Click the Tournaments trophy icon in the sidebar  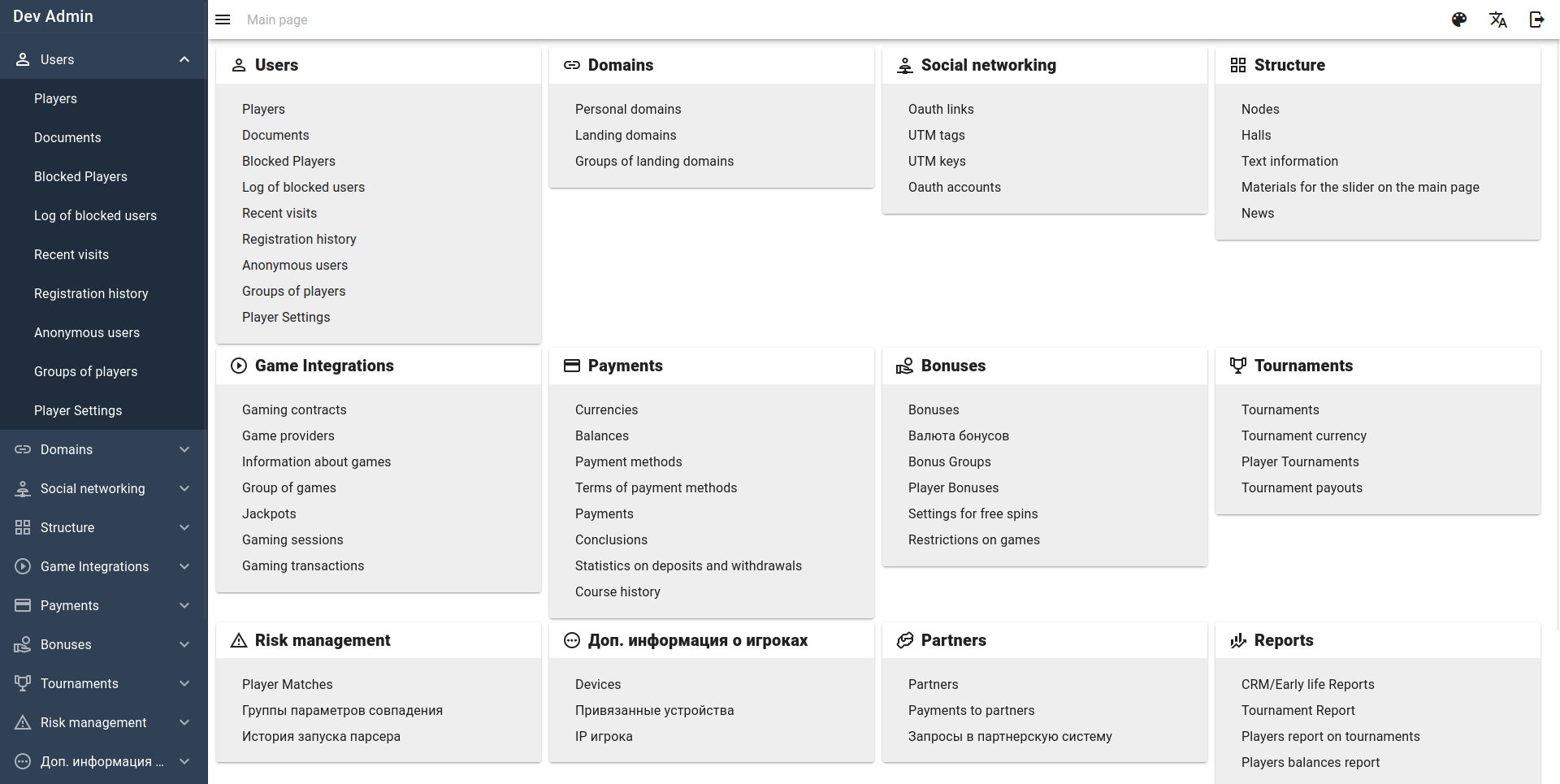21,683
